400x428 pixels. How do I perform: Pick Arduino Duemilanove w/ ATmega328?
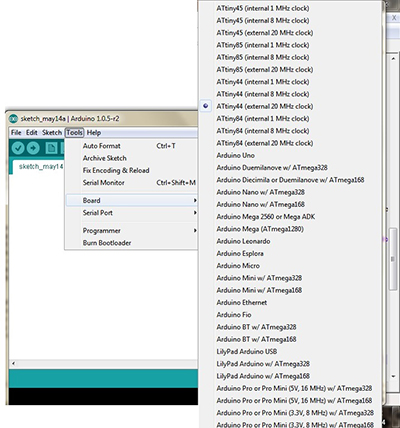click(272, 168)
